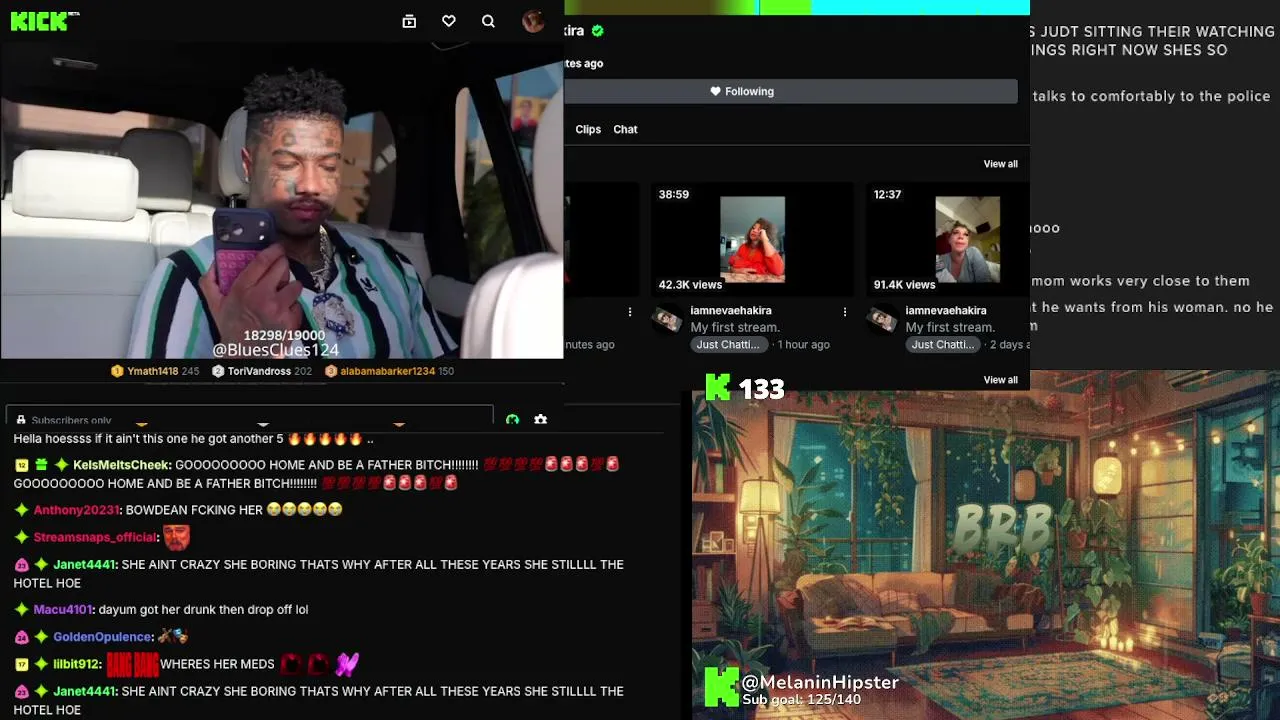Click bronze rank three badge by alabamabarker1234

point(331,371)
